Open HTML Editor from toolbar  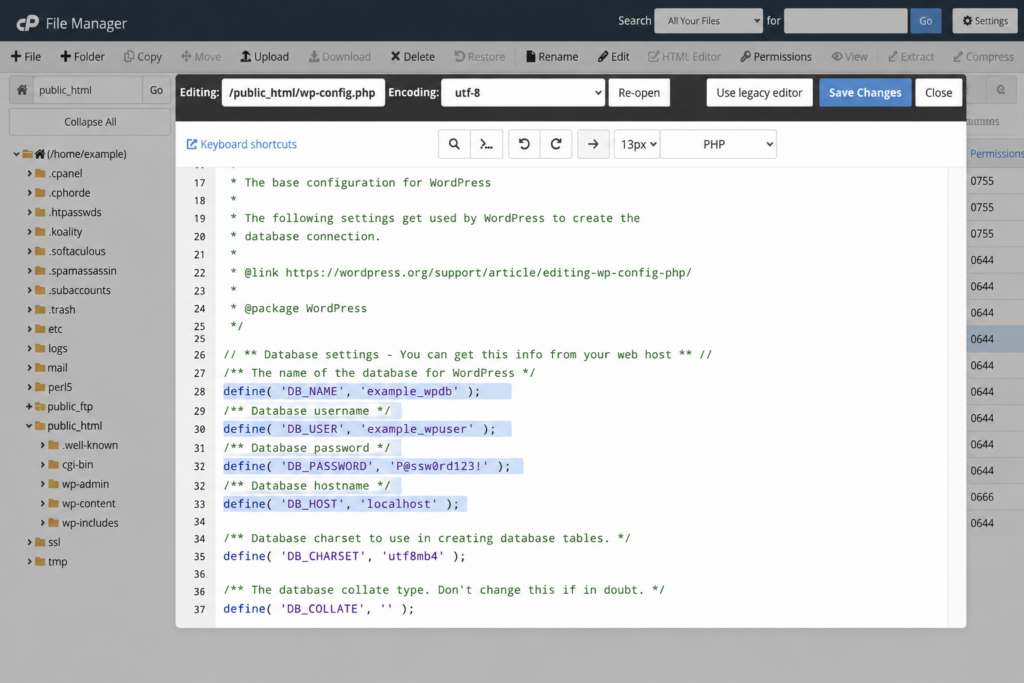point(684,57)
